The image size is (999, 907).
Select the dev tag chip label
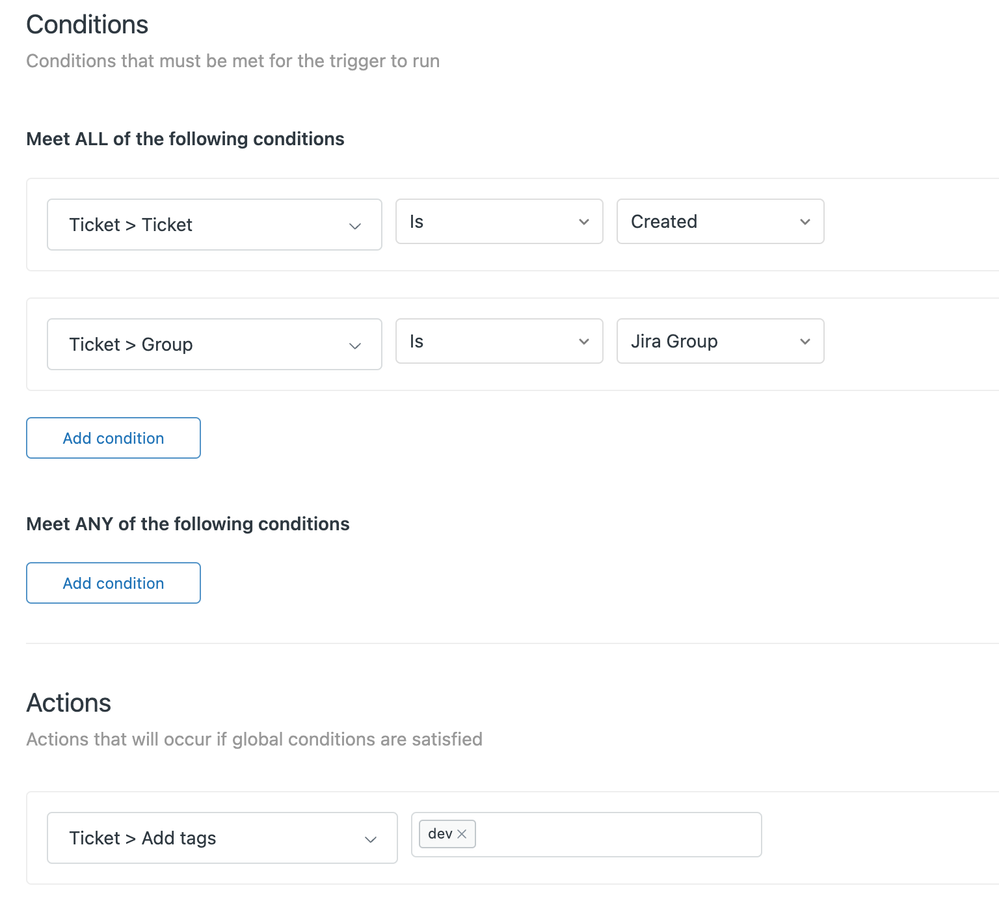click(440, 834)
